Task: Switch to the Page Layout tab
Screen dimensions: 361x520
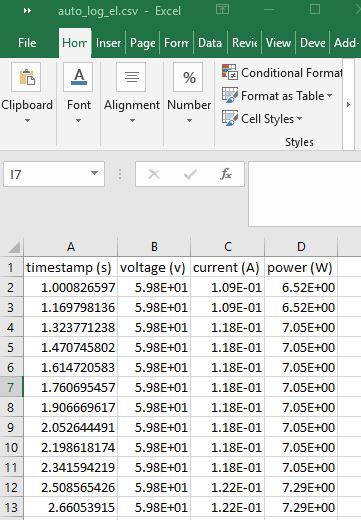Action: [x=143, y=43]
